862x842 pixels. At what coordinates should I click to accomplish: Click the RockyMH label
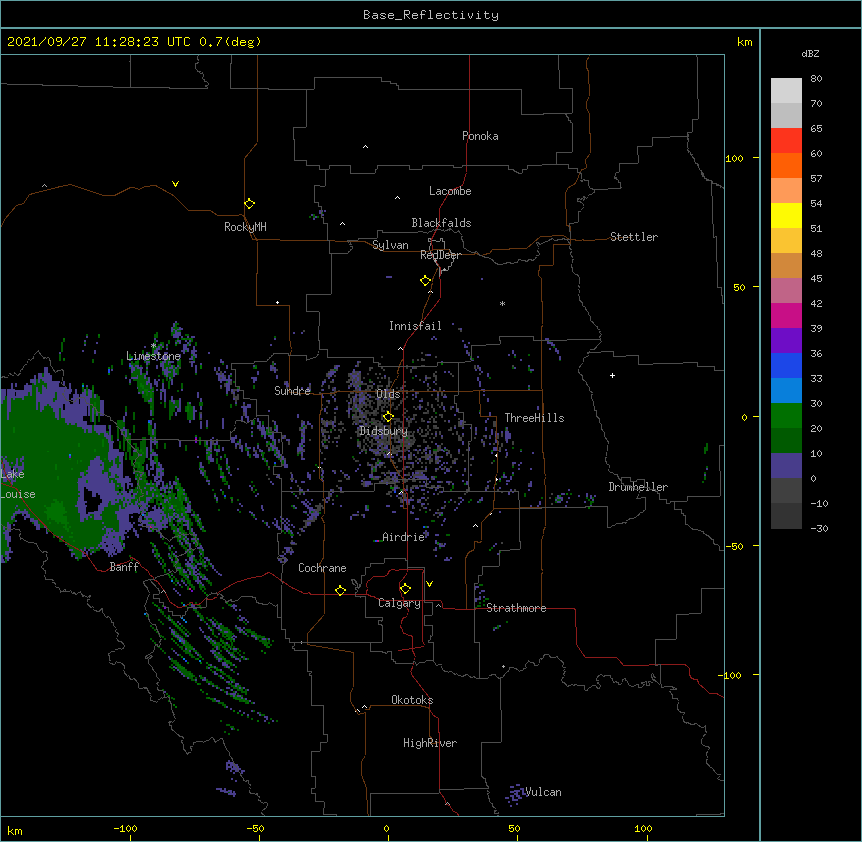pos(245,227)
